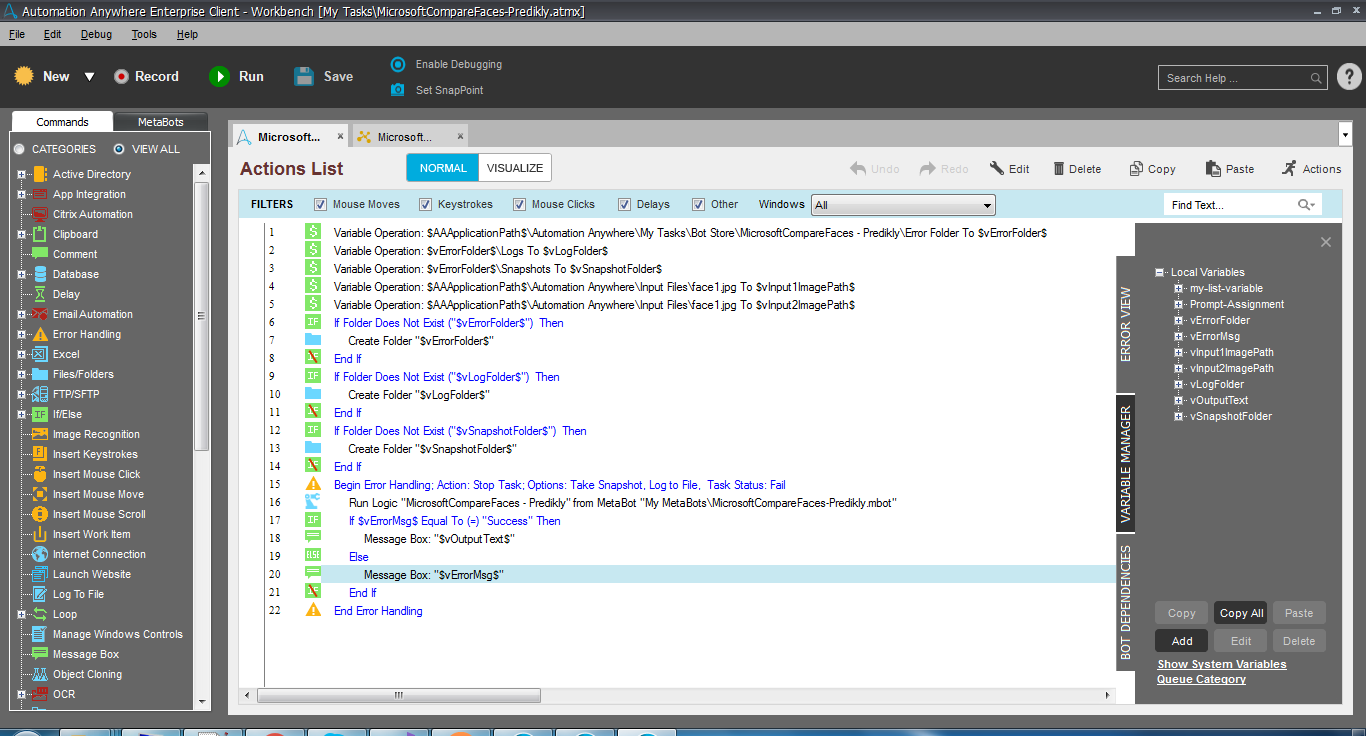
Task: Open the help question mark icon
Action: click(1348, 77)
